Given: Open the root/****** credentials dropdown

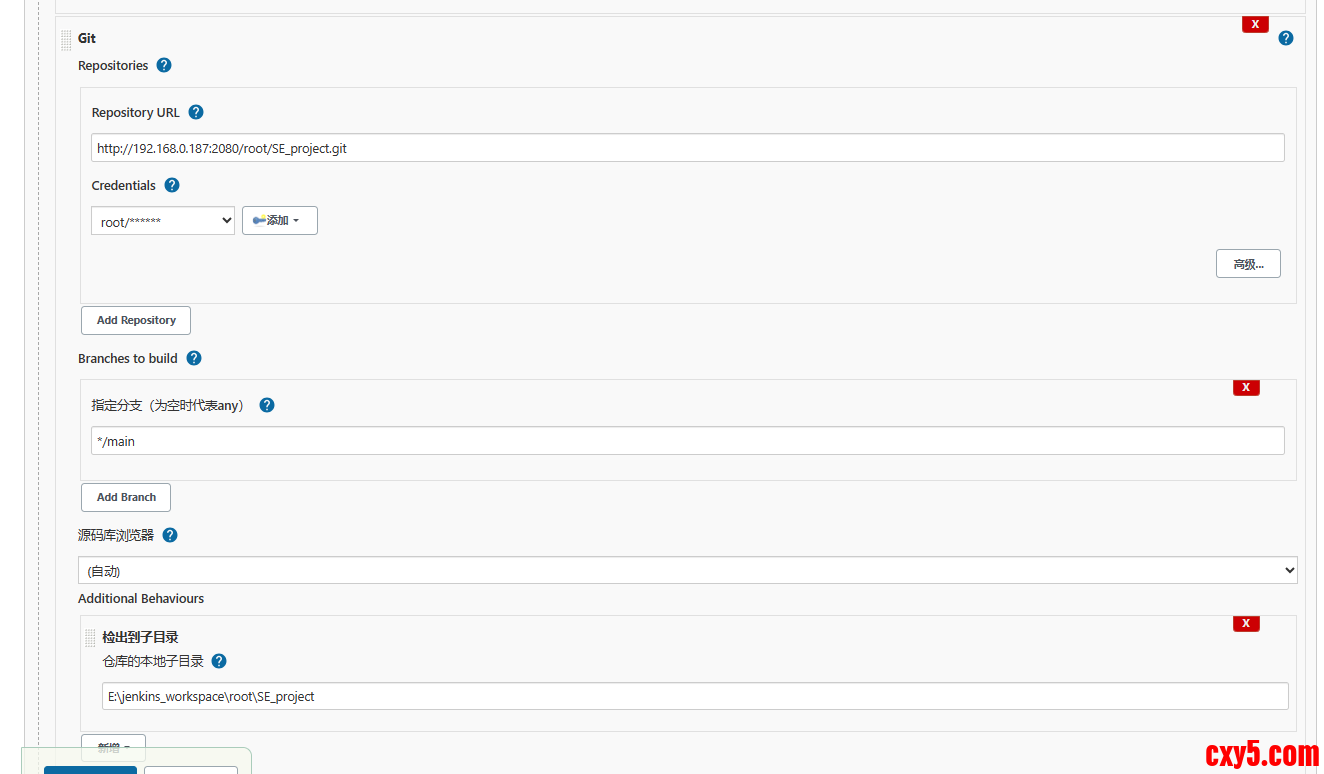Looking at the screenshot, I should click(x=163, y=221).
